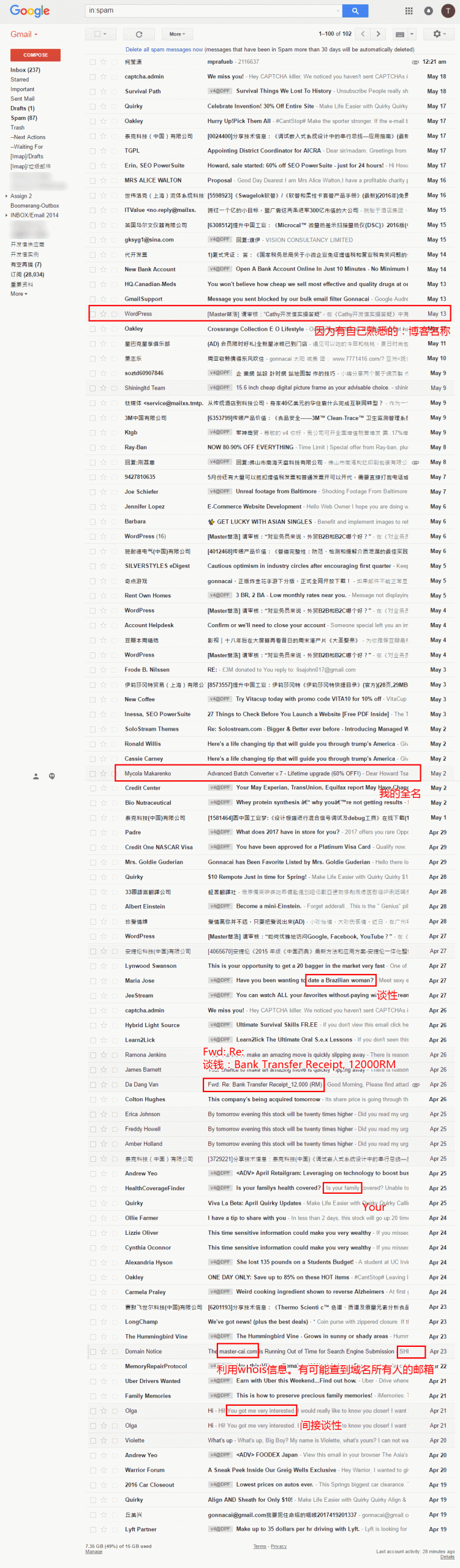Star the Account Helpdesk message
Image resolution: width=460 pixels, height=1568 pixels.
coord(103,625)
